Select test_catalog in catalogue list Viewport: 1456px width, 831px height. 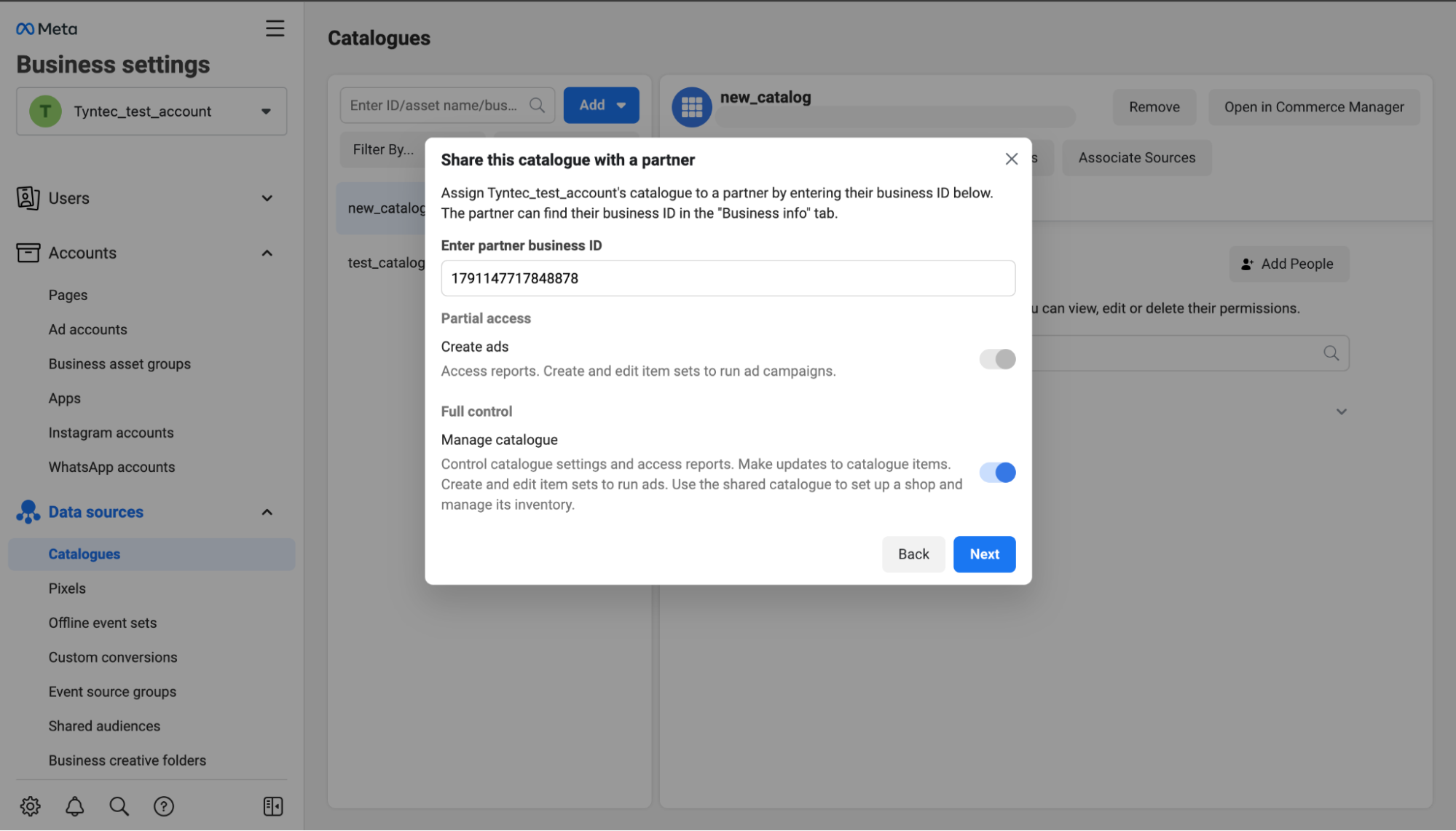click(x=386, y=262)
